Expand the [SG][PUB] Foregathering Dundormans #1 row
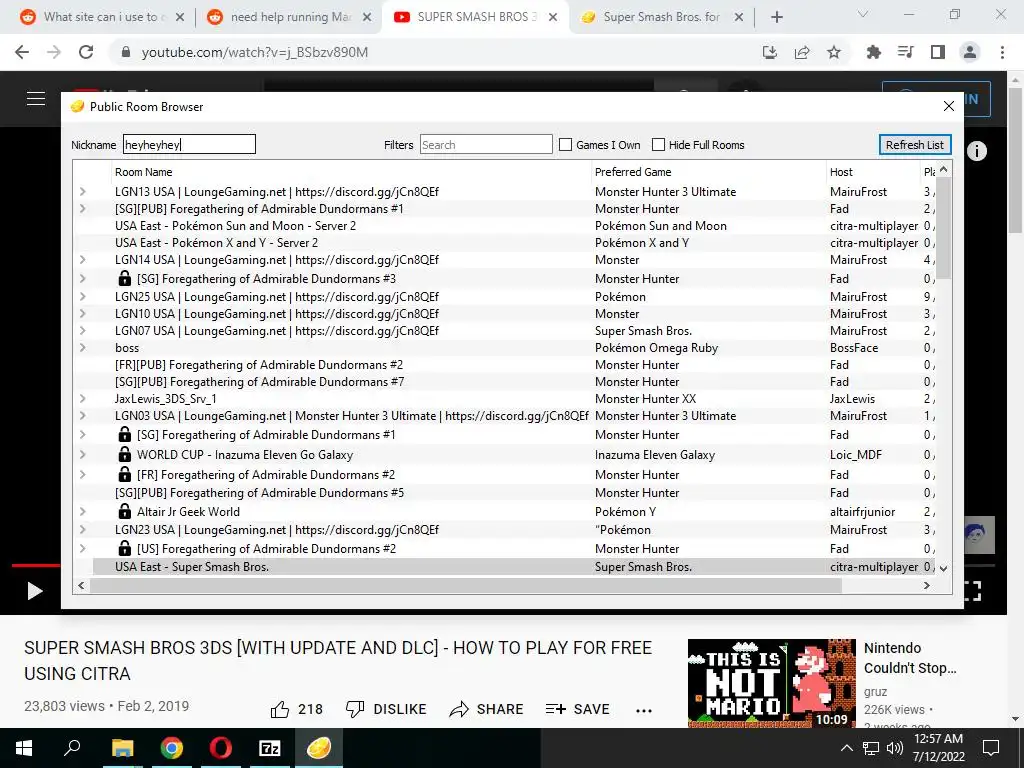The image size is (1024, 768). point(82,208)
